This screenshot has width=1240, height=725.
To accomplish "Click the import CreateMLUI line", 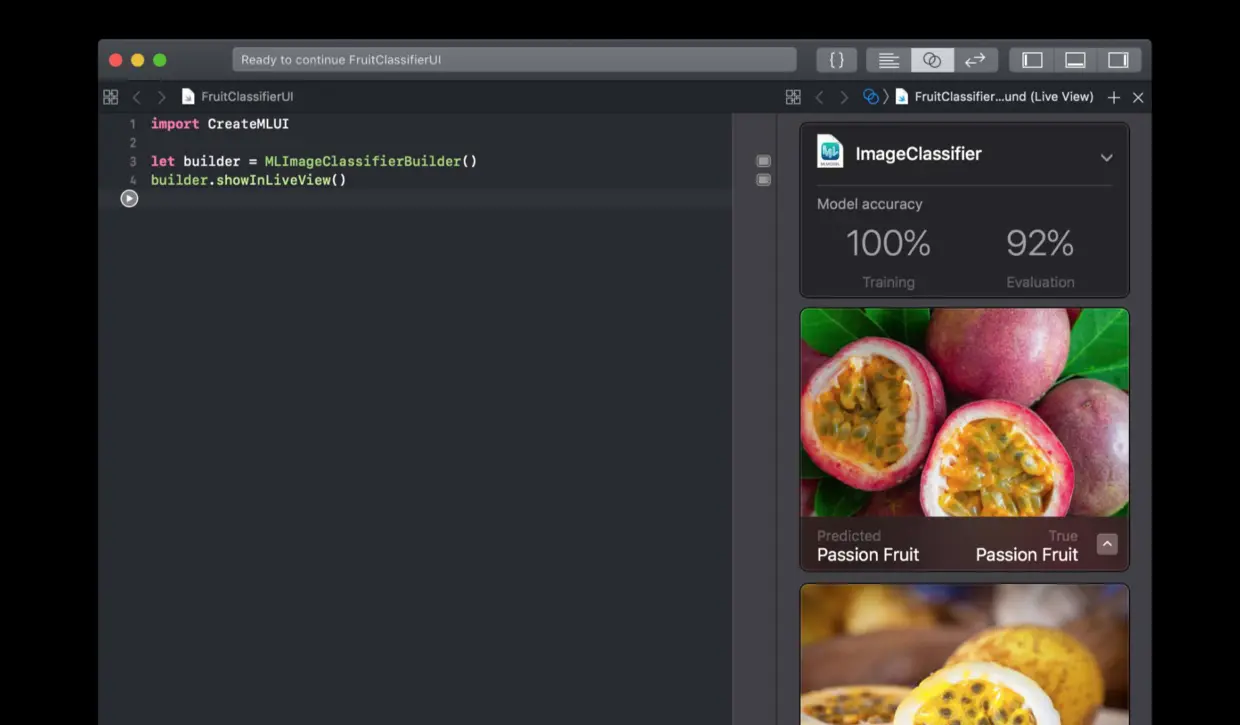I will pyautogui.click(x=220, y=124).
